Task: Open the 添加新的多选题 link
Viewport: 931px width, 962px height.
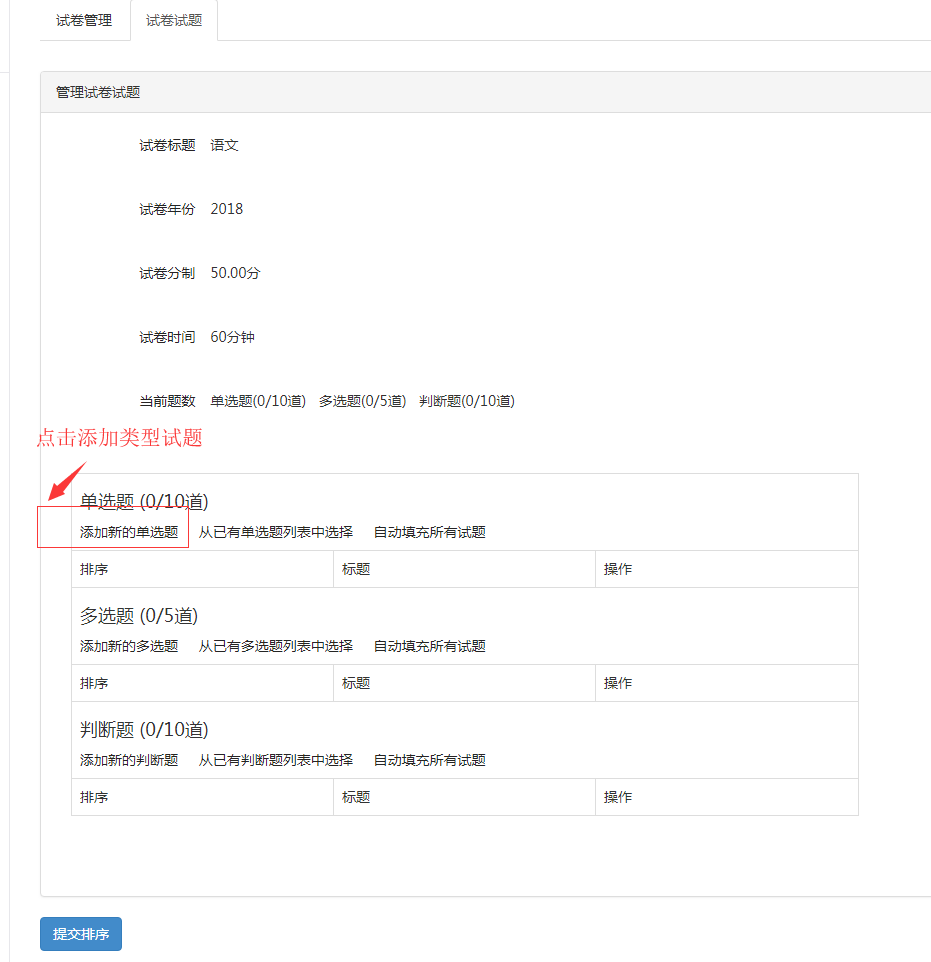Action: click(129, 646)
